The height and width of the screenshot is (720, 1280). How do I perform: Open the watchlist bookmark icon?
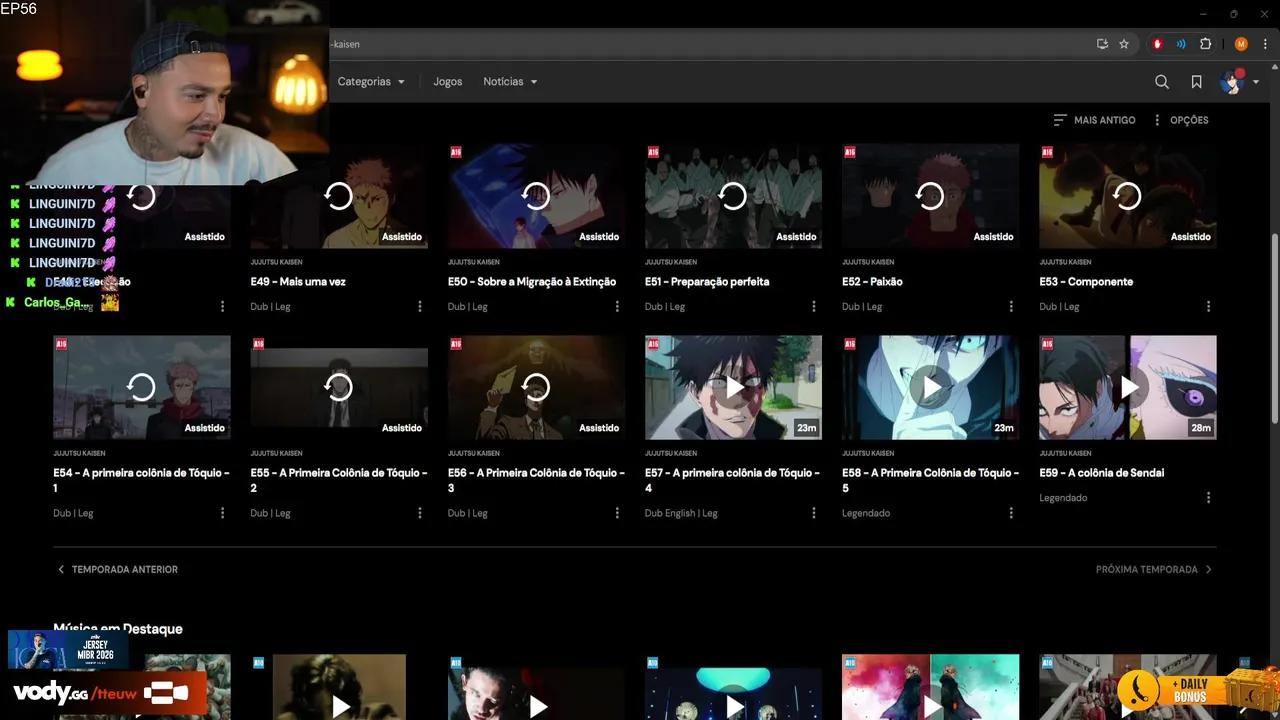tap(1196, 82)
